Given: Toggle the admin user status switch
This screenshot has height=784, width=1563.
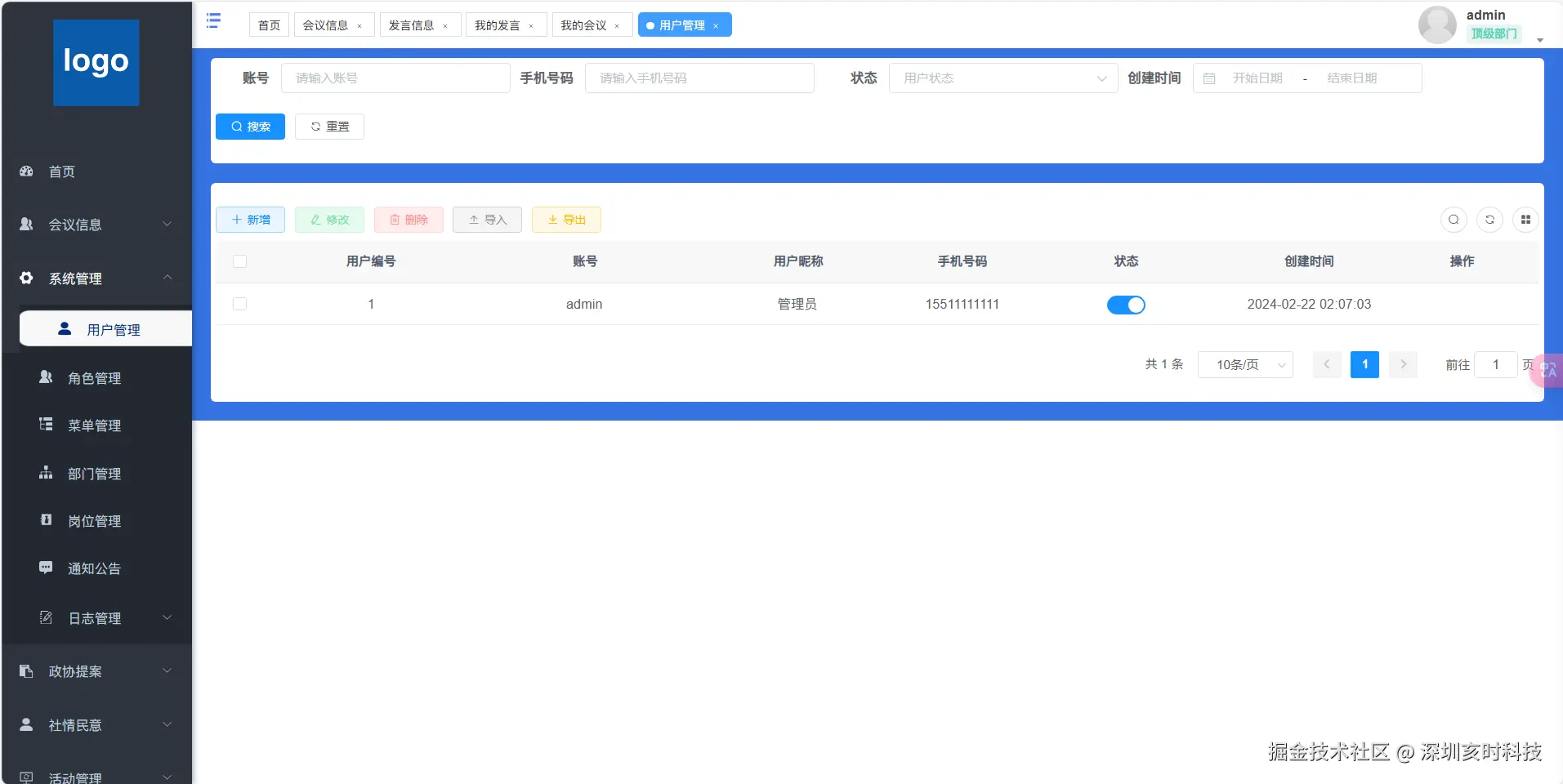Looking at the screenshot, I should click(1126, 305).
